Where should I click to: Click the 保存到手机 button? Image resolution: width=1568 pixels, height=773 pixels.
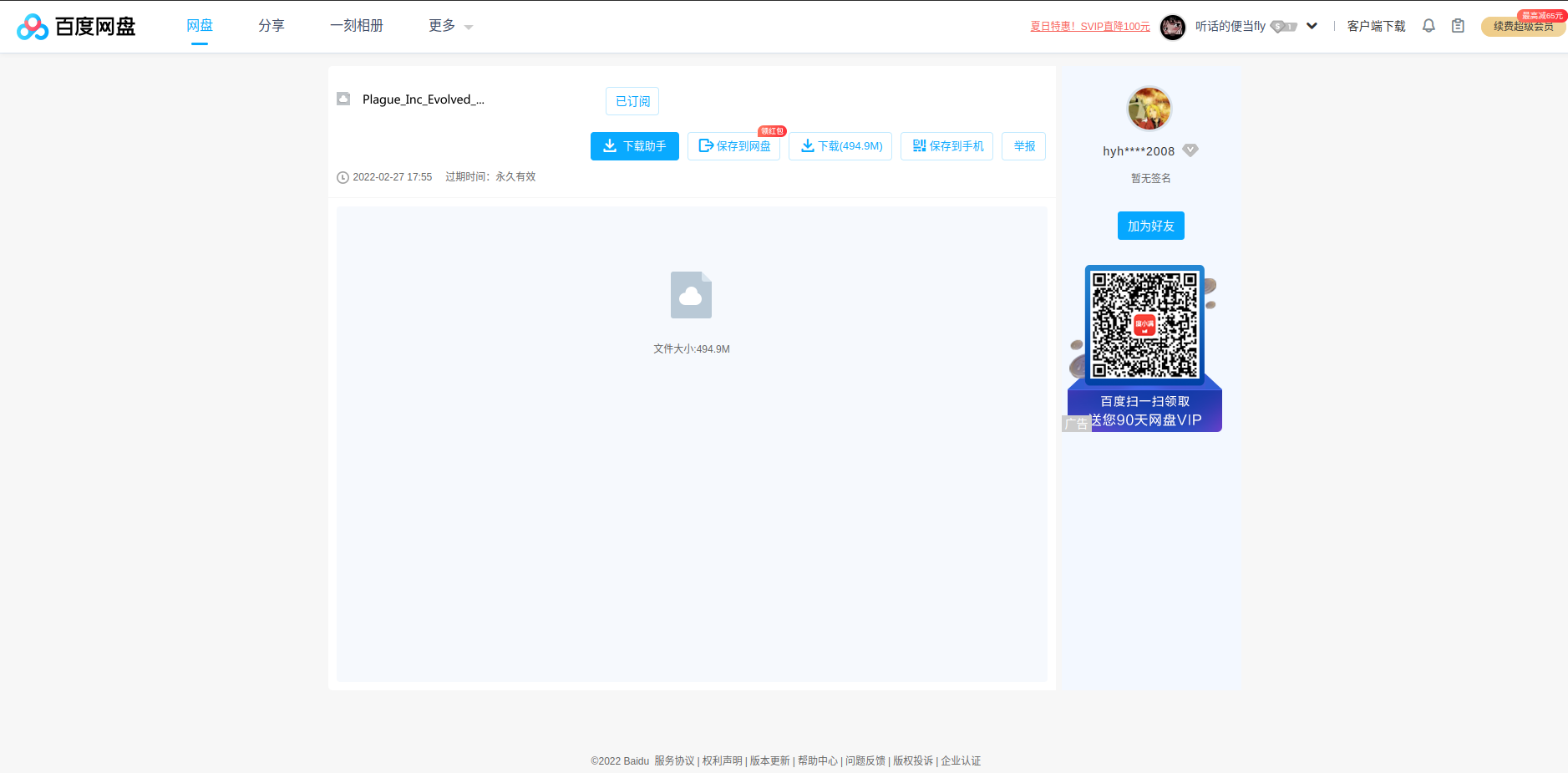[x=947, y=146]
